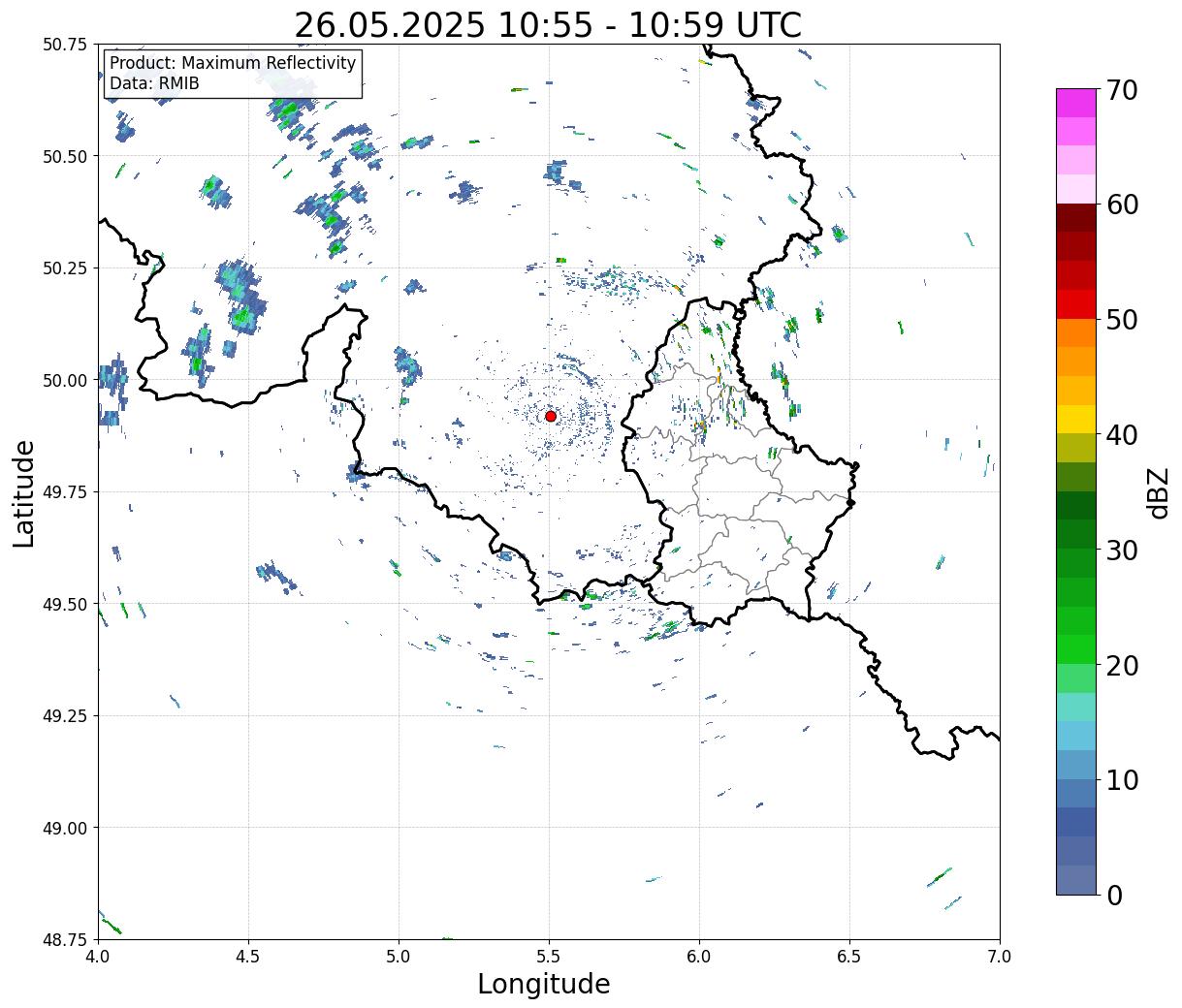Image resolution: width=1182 pixels, height=1008 pixels.
Task: Click the colorbar tick label 30
Action: point(1121,550)
